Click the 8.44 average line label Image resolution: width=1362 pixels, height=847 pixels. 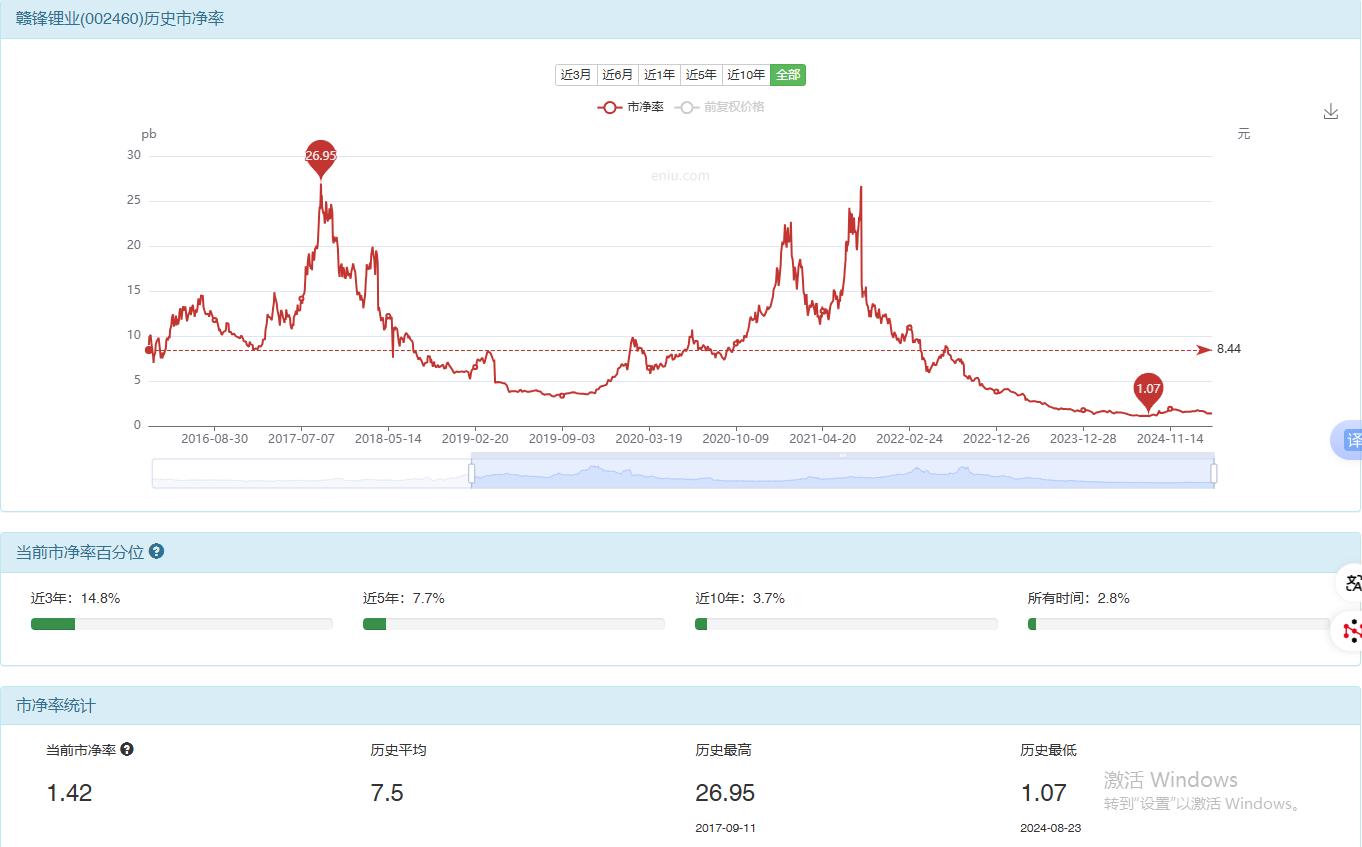click(1229, 349)
